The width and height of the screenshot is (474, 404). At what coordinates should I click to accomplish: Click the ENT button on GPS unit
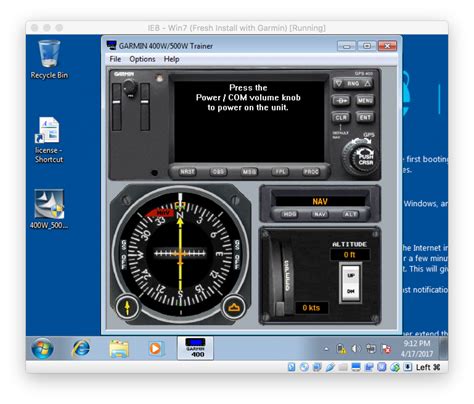pyautogui.click(x=365, y=117)
